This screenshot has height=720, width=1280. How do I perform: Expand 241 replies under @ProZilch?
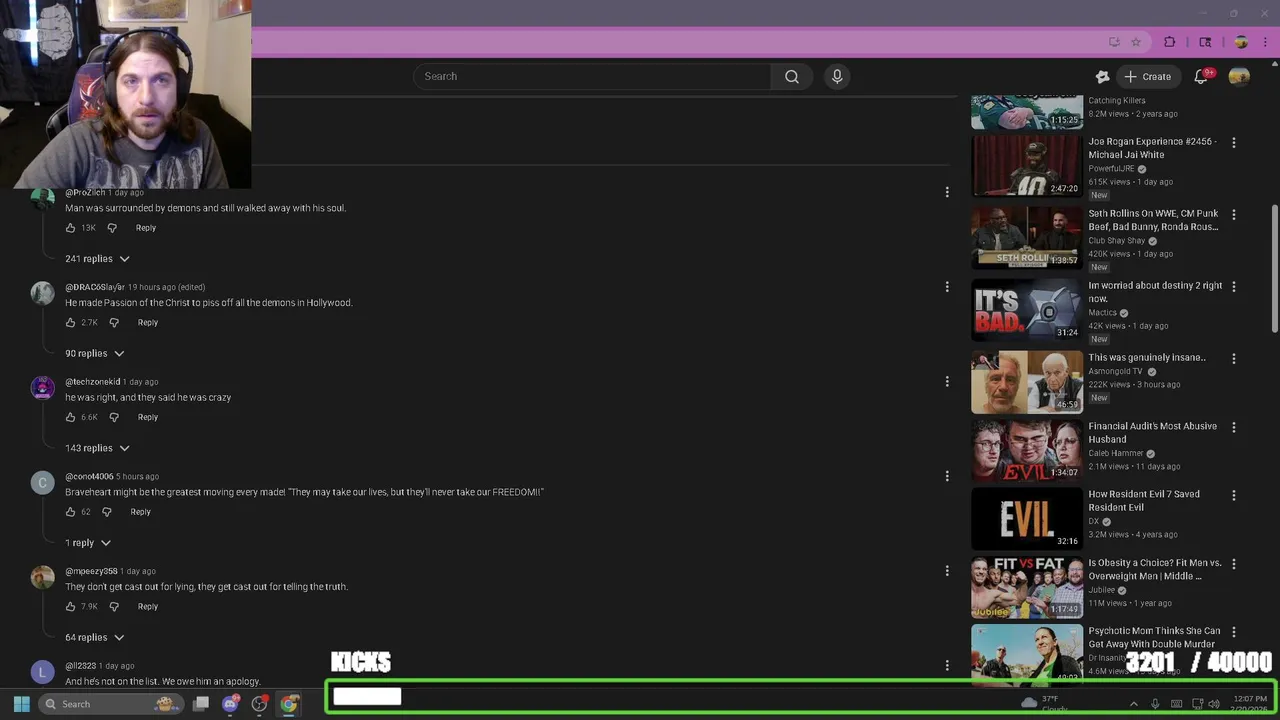click(97, 259)
